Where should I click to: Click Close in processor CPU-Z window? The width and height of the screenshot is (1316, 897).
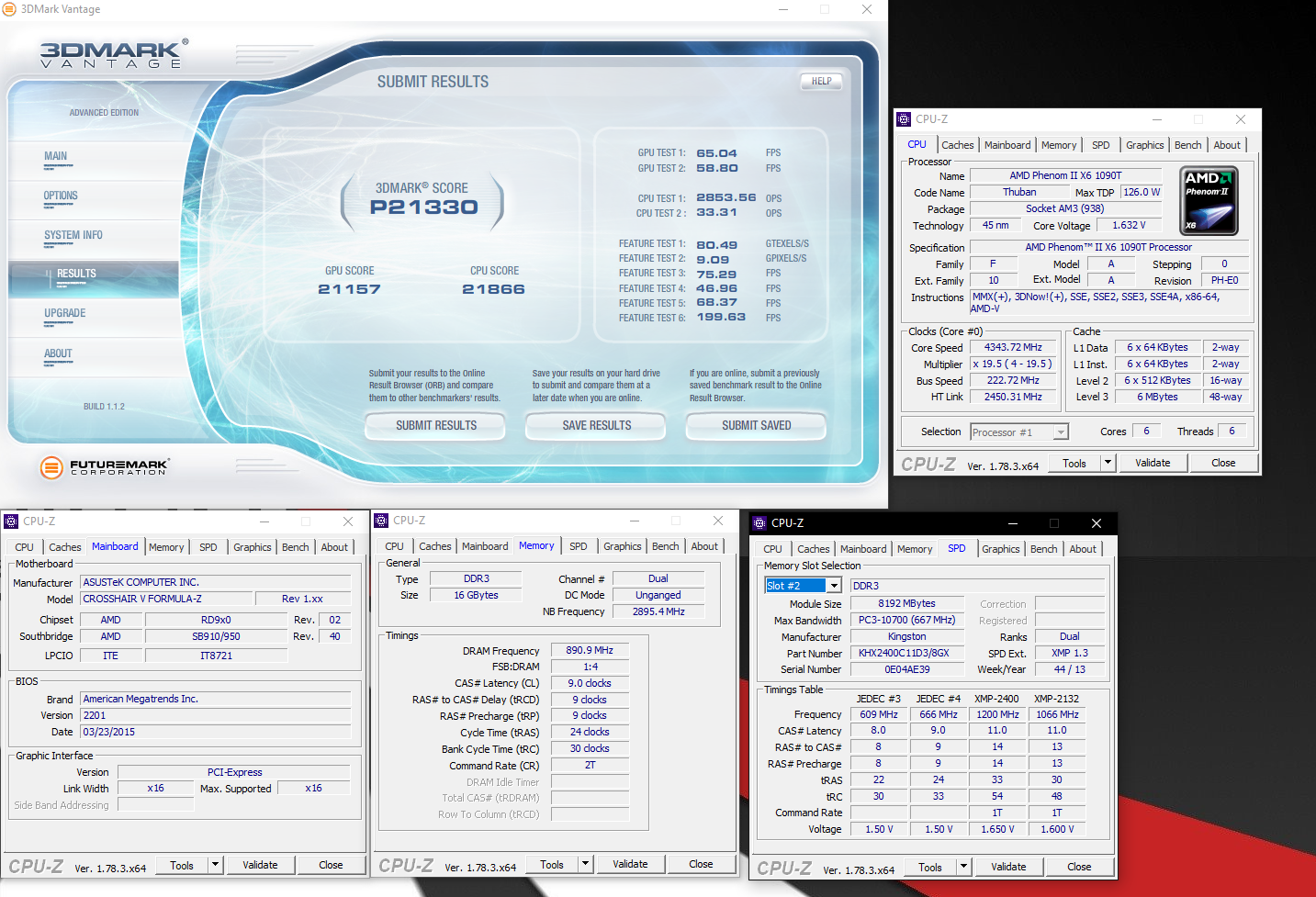1223,463
